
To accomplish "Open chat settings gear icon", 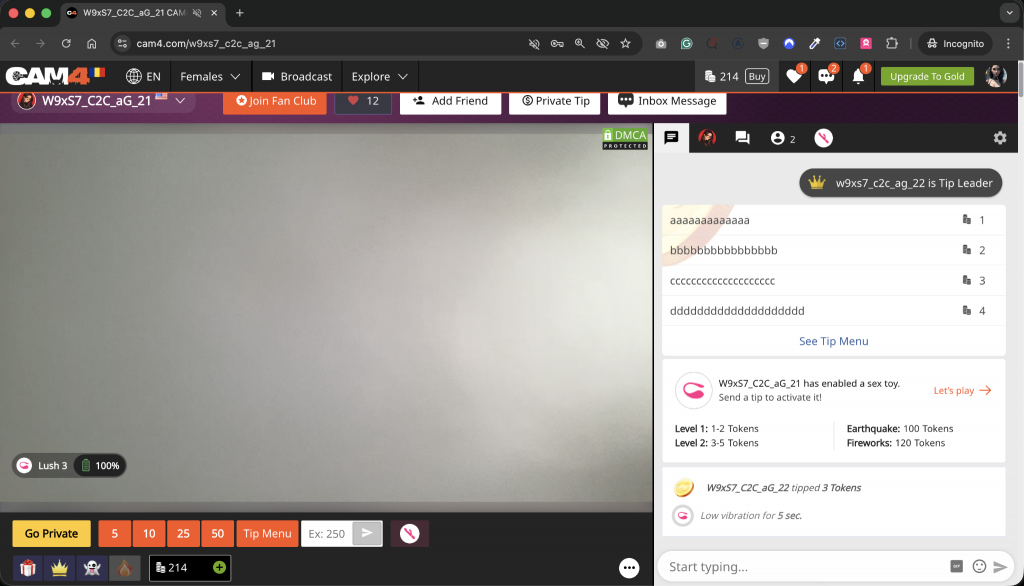I will (x=999, y=138).
